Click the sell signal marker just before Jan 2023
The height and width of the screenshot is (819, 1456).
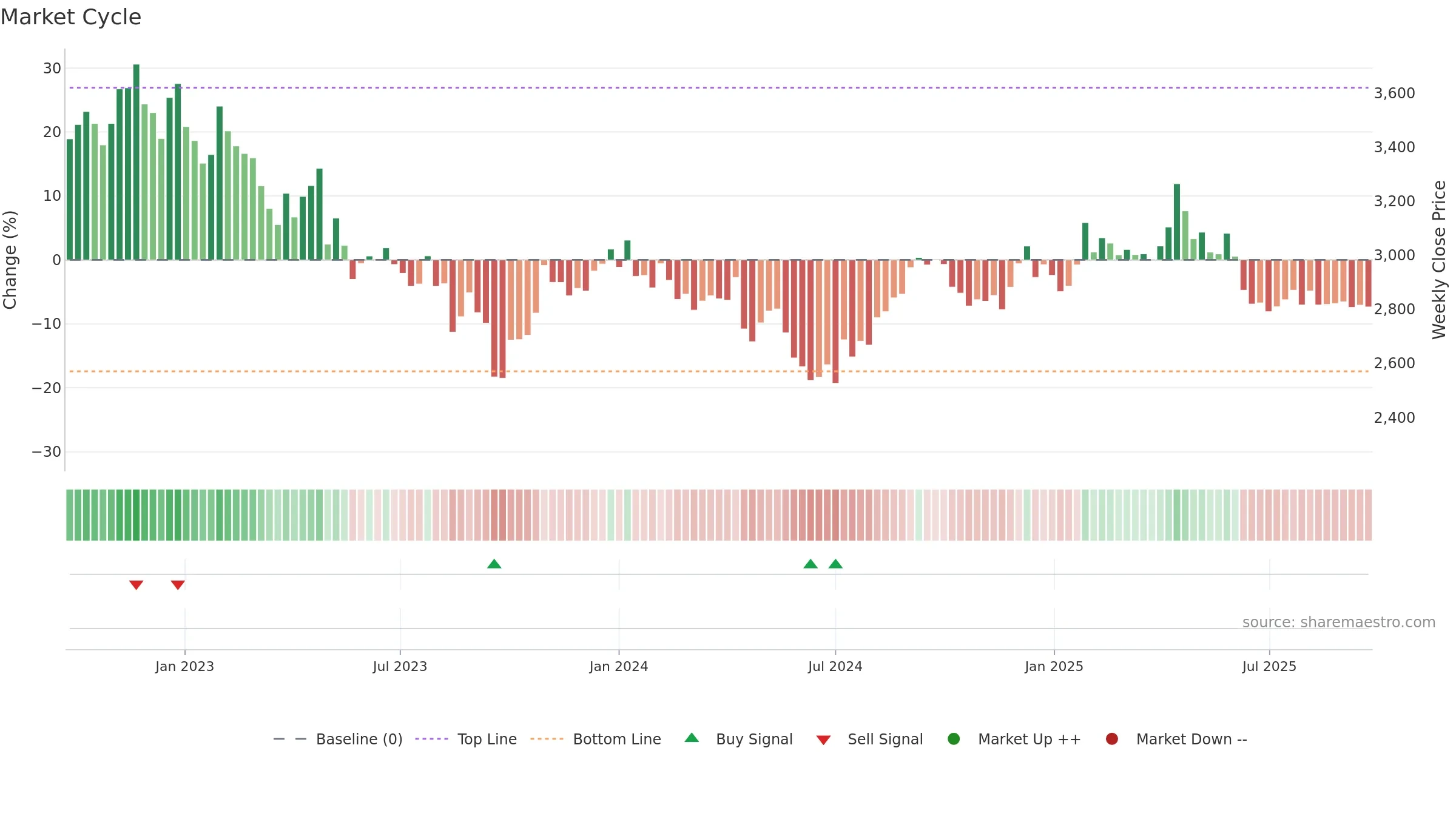point(178,585)
